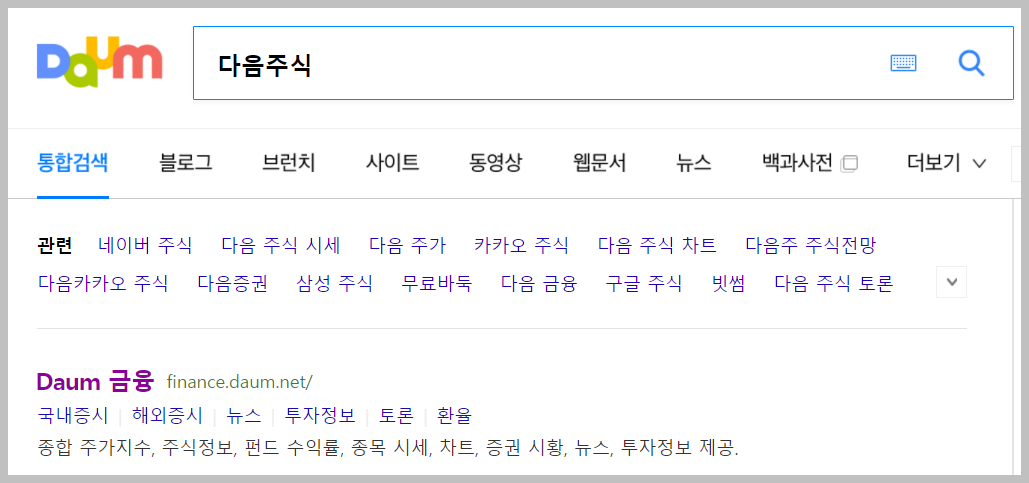
Task: Open the Daum 금융 result title
Action: point(95,381)
